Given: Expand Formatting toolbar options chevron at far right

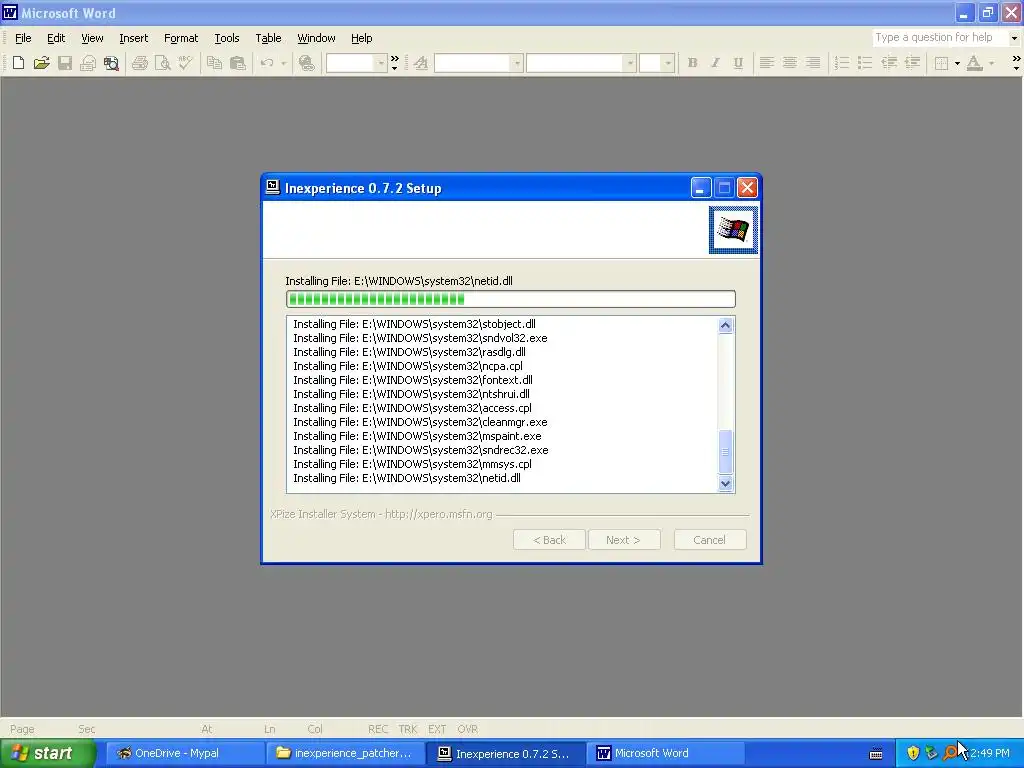Looking at the screenshot, I should point(1016,63).
